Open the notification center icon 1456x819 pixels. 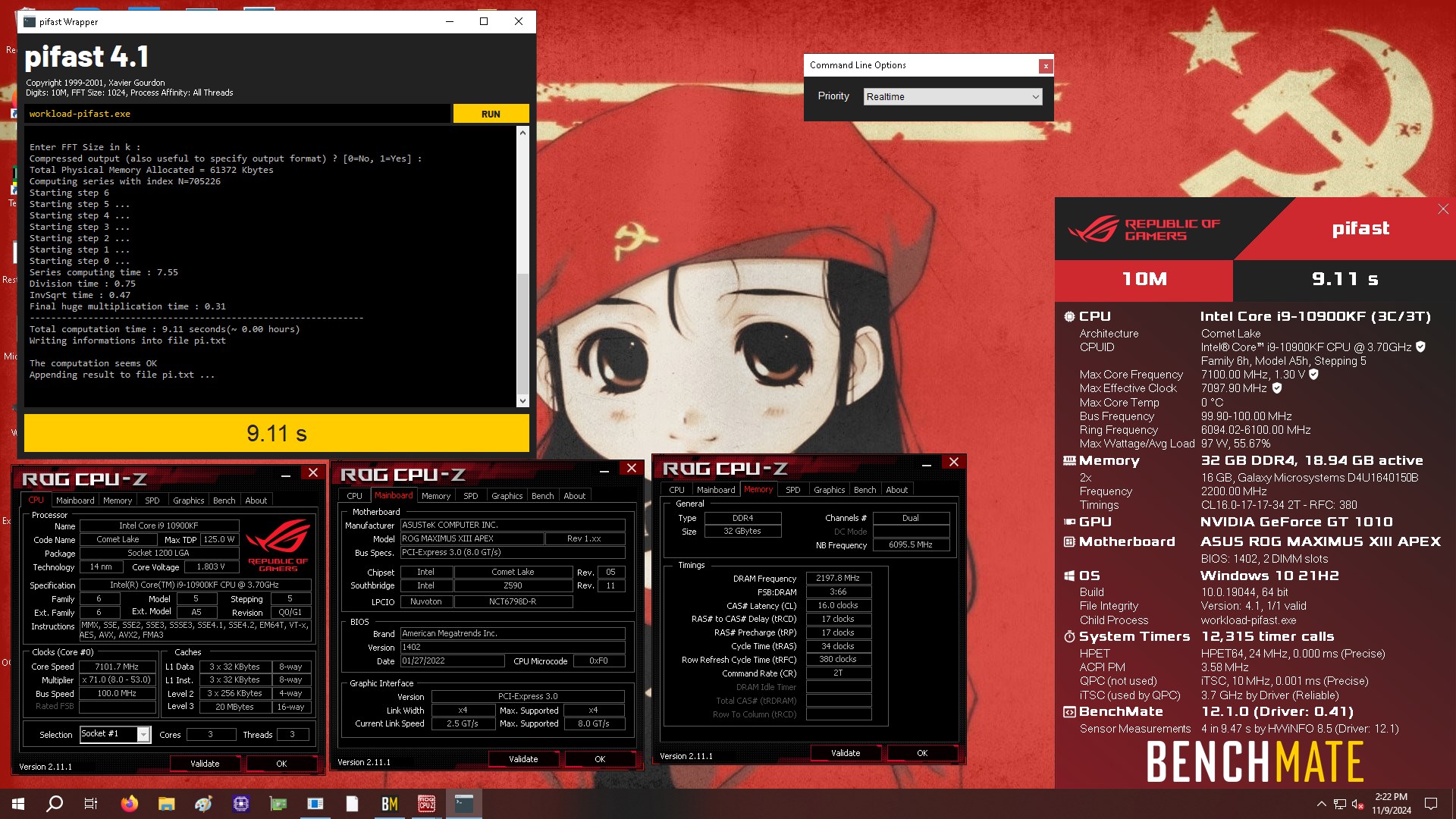pos(1431,804)
